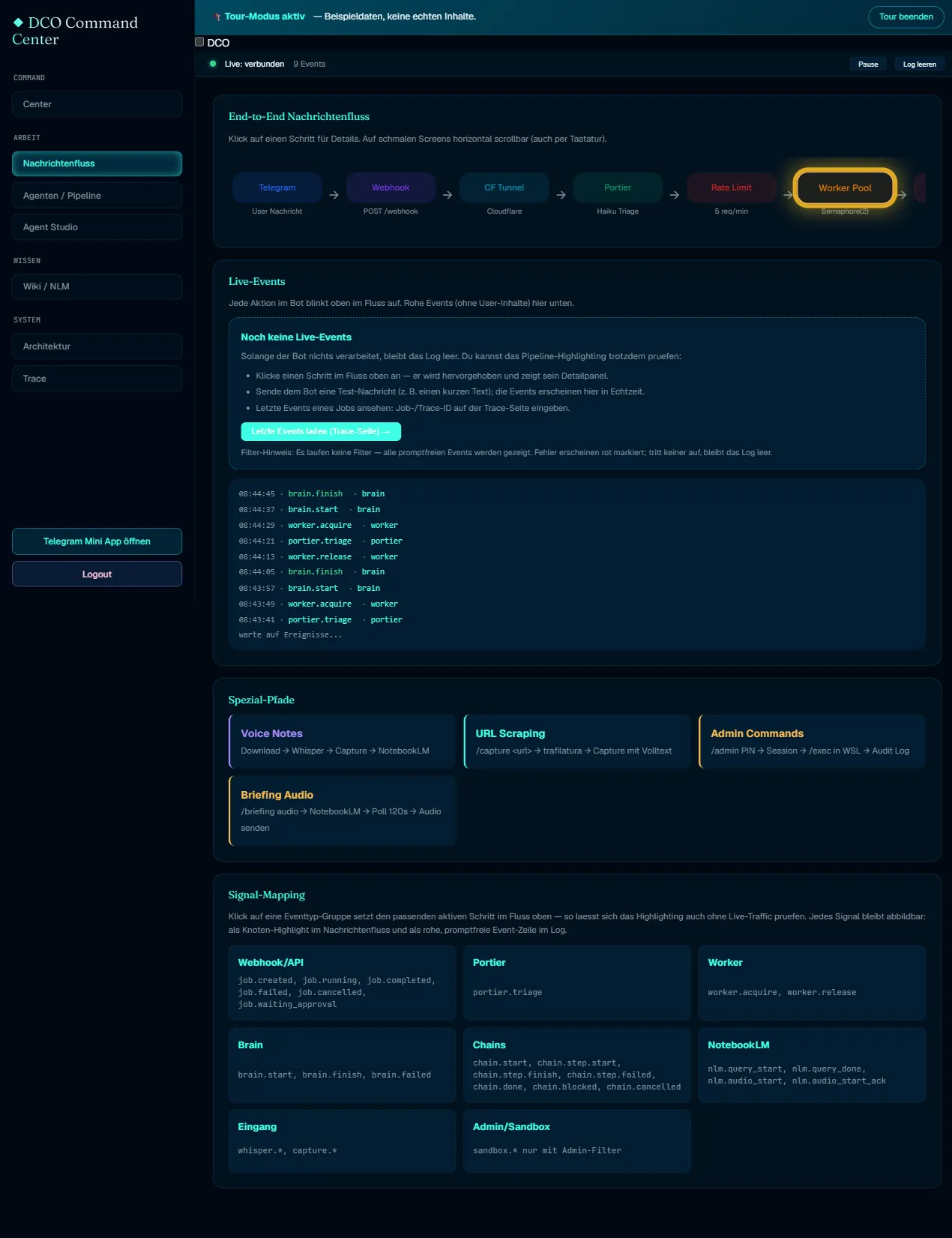Screen dimensions: 952x1238
Task: Activate the Chains signal group
Action: pyautogui.click(x=577, y=1065)
